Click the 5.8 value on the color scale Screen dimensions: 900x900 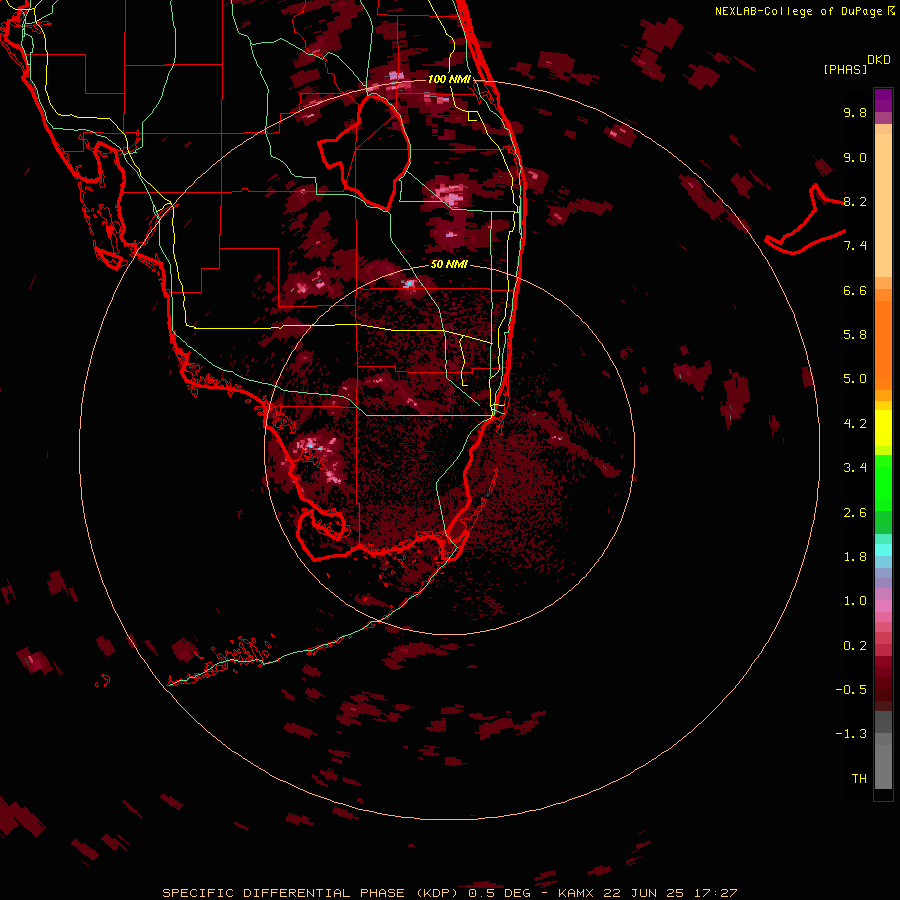(855, 335)
